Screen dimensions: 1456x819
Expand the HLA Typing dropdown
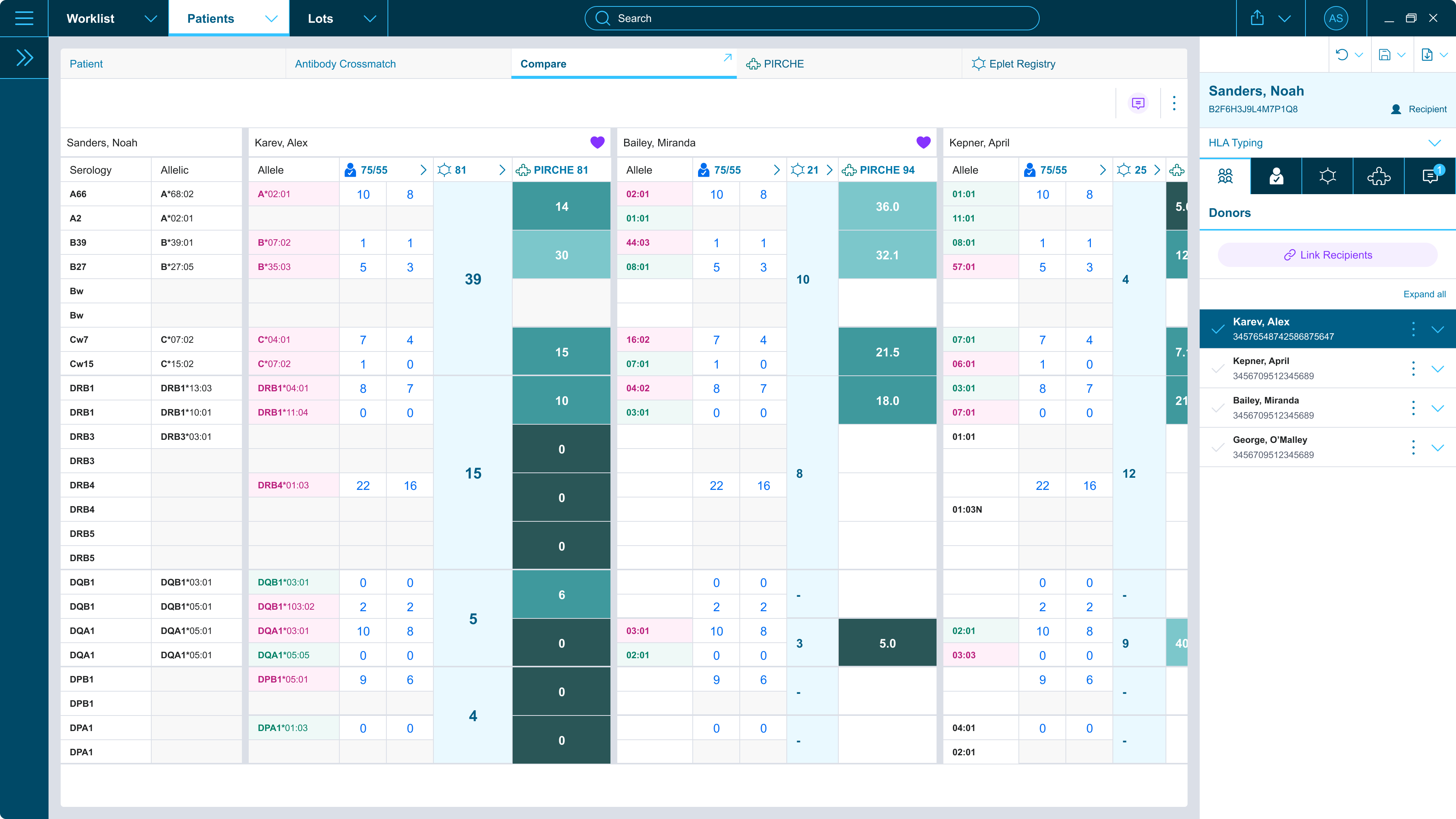pyautogui.click(x=1434, y=143)
